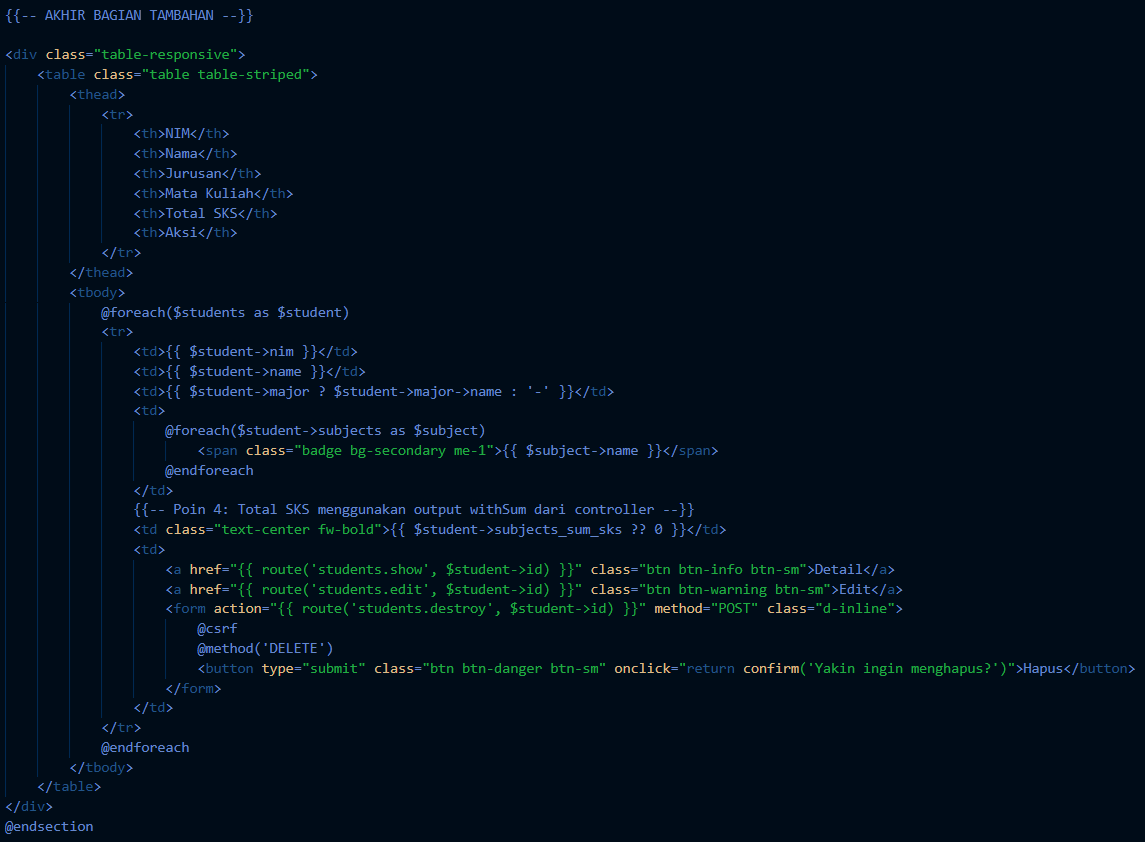
Task: Click the '@endforeach' after the span line
Action: click(210, 471)
